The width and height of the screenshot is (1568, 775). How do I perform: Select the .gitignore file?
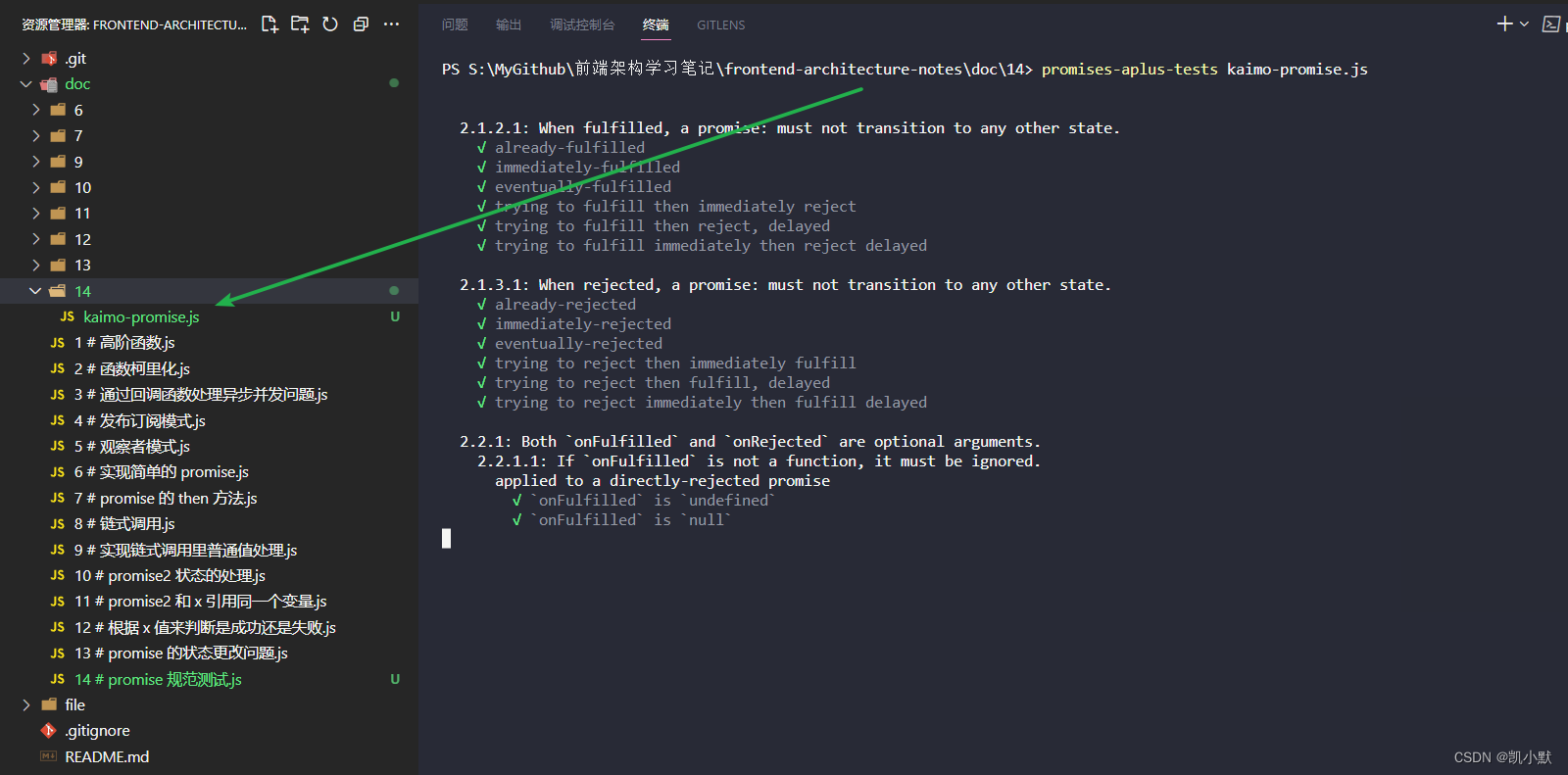[97, 731]
